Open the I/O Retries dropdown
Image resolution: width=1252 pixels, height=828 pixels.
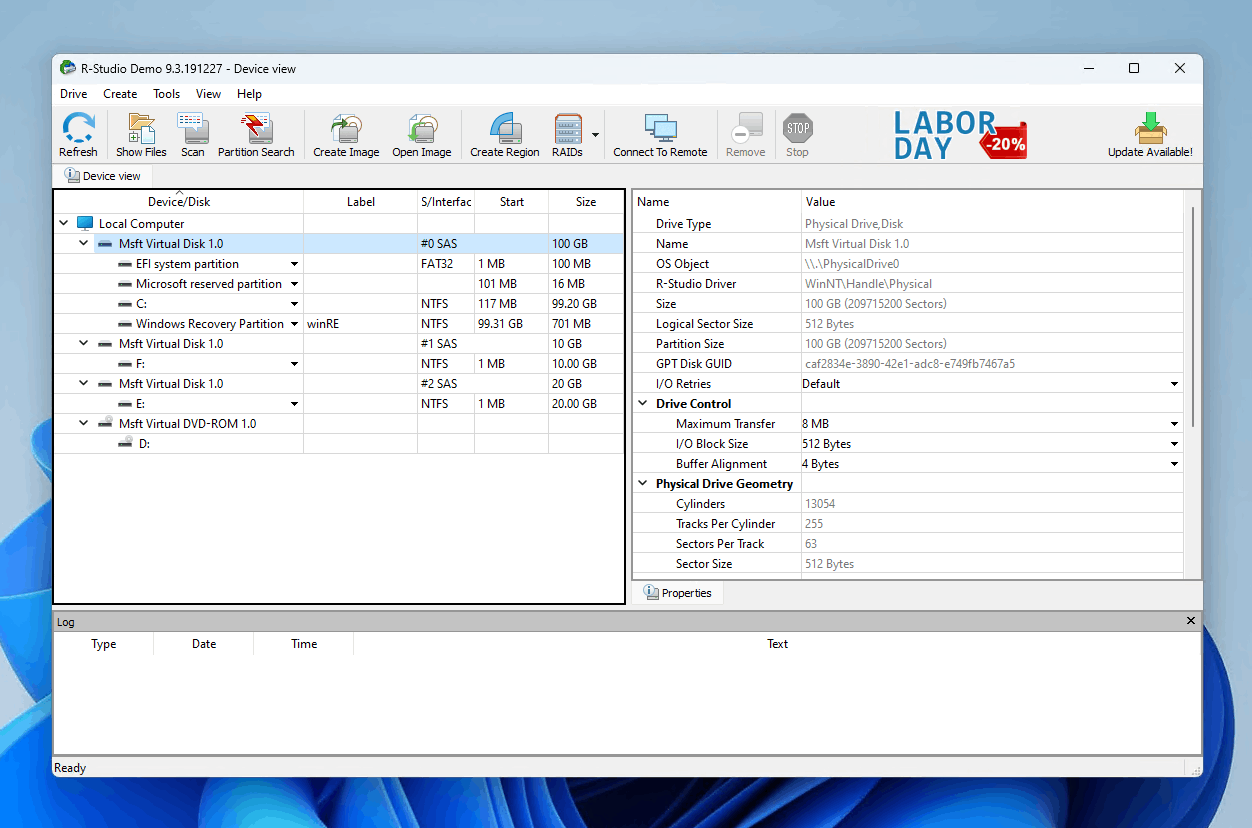pyautogui.click(x=1175, y=384)
